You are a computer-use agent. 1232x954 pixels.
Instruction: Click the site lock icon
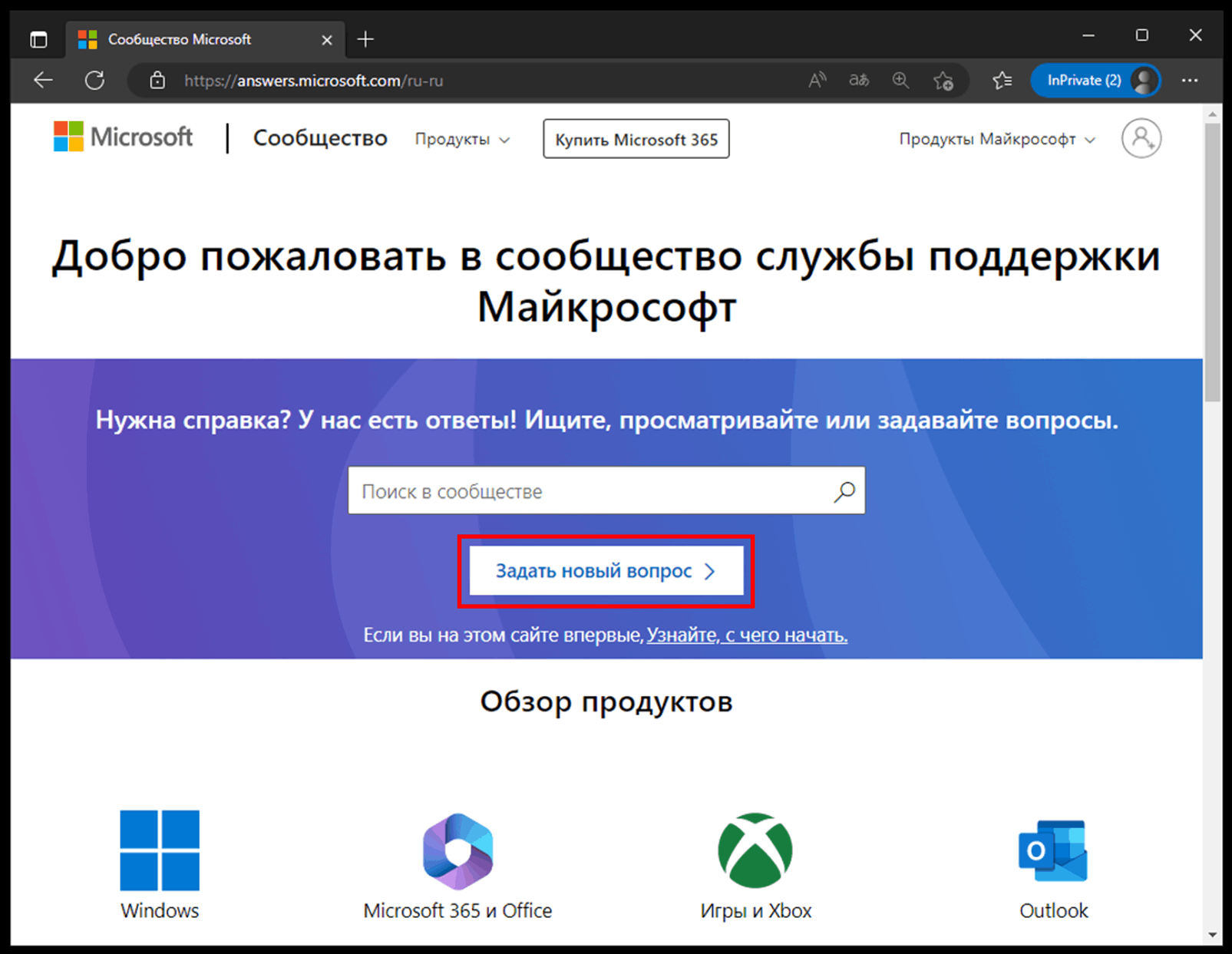pyautogui.click(x=157, y=81)
